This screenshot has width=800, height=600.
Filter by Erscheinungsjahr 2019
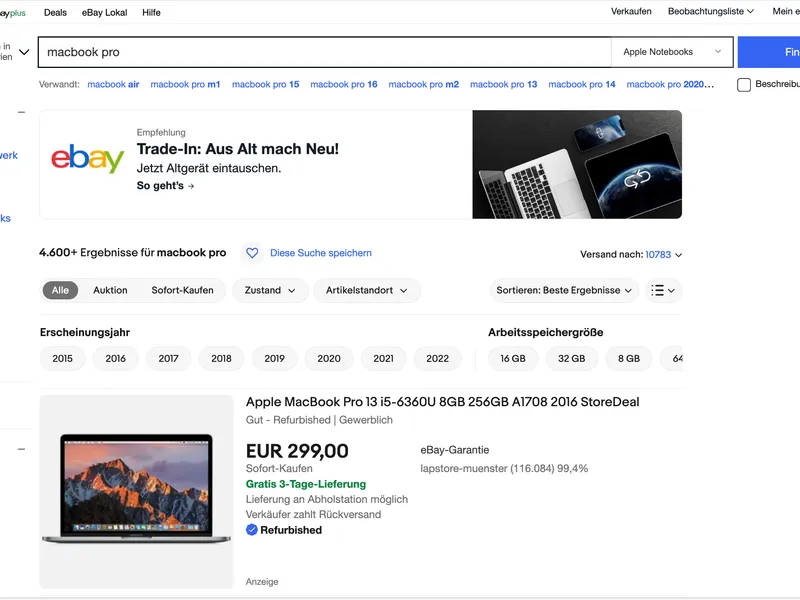tap(274, 358)
